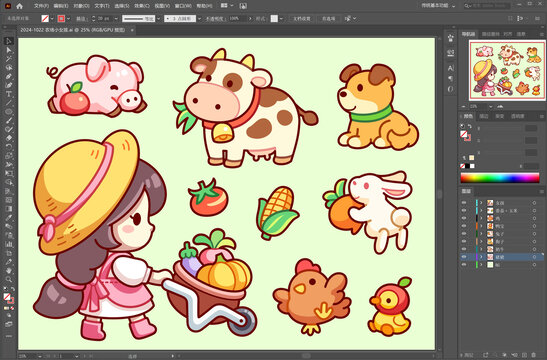This screenshot has width=547, height=360.
Task: Open the 文件(F) menu
Action: (x=41, y=6)
